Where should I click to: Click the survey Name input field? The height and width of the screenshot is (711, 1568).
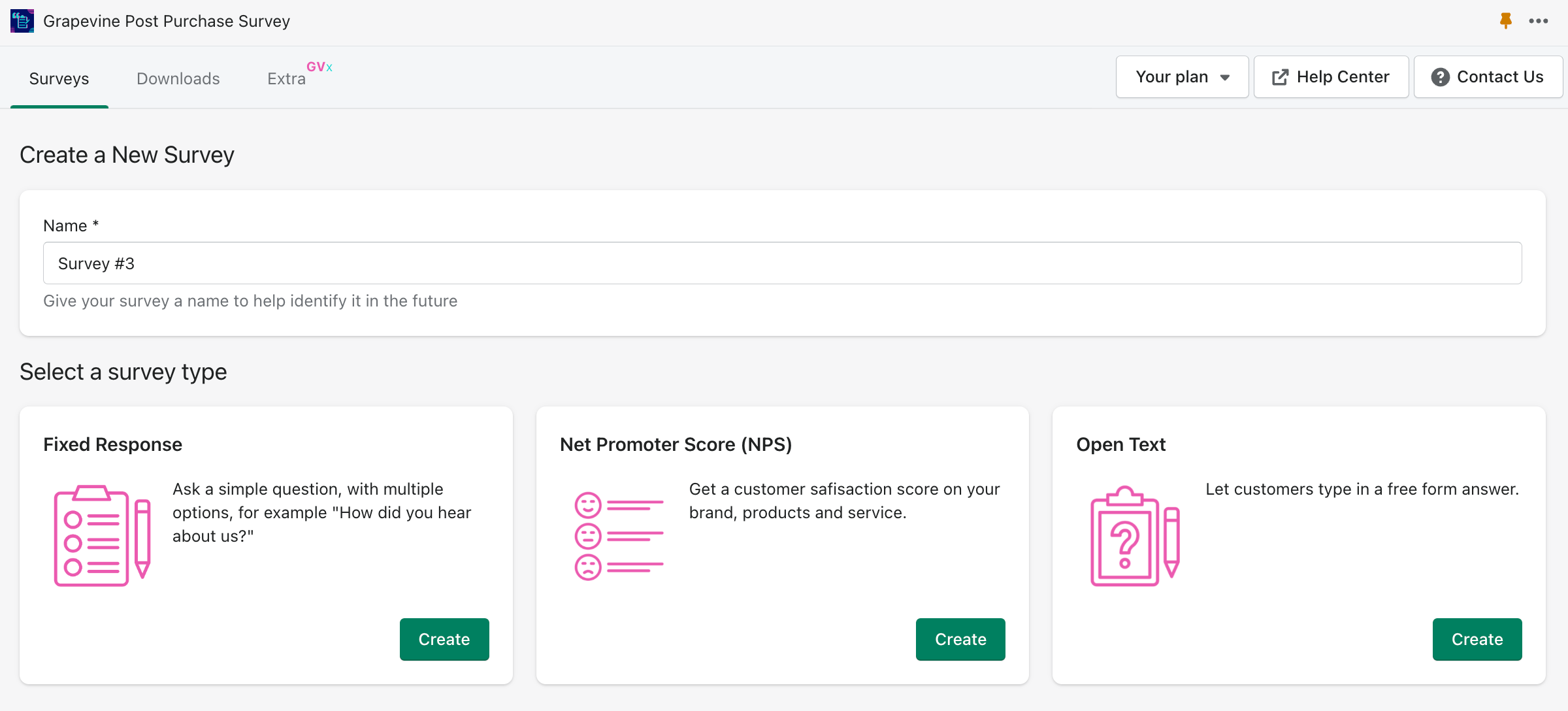(782, 263)
